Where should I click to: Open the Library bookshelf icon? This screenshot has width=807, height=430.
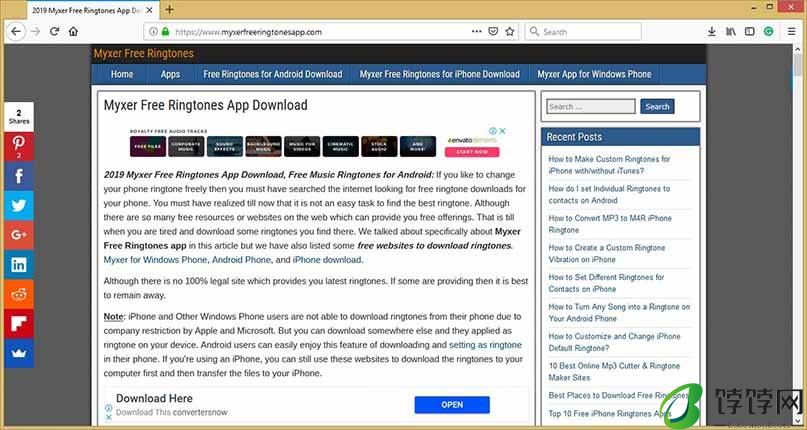pos(731,31)
